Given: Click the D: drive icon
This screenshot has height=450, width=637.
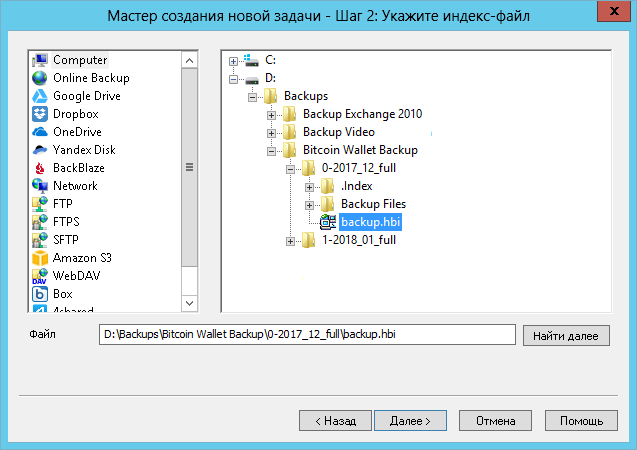Looking at the screenshot, I should pos(252,79).
